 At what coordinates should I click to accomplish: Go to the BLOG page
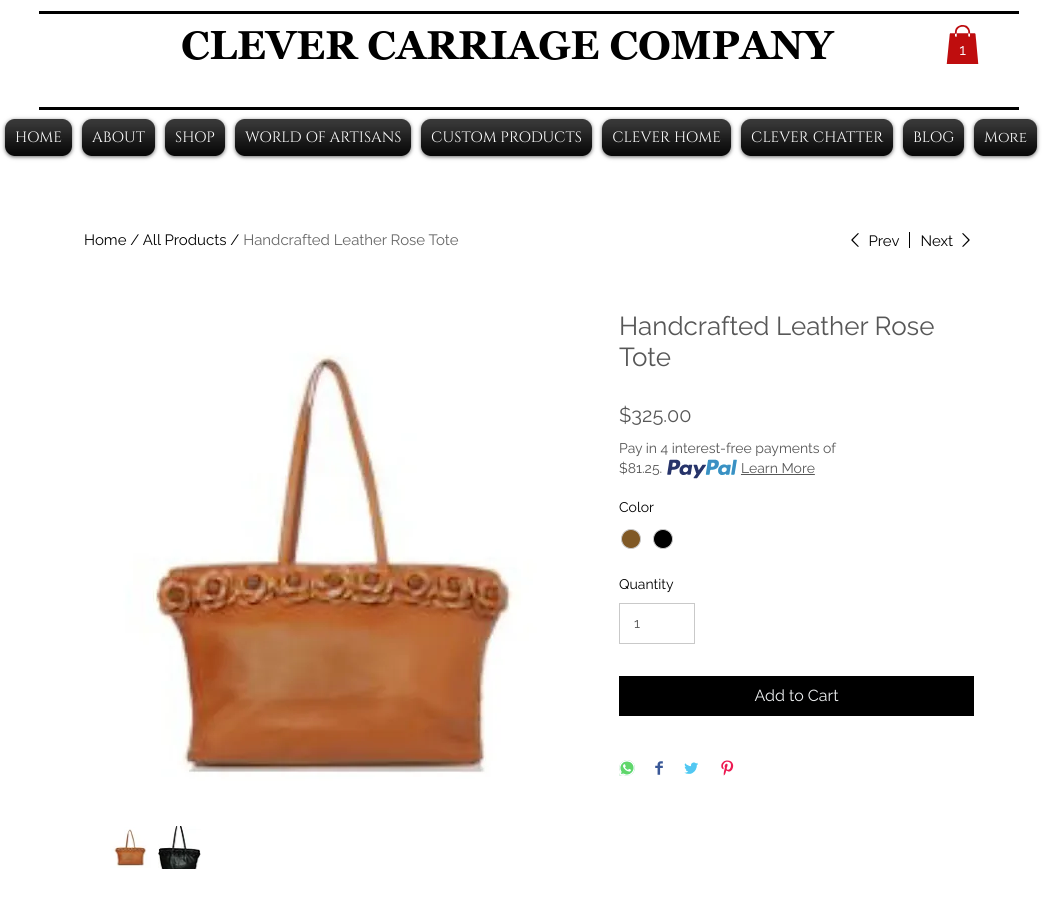(933, 138)
